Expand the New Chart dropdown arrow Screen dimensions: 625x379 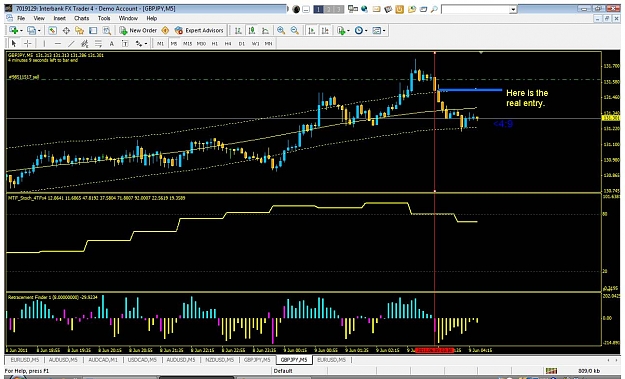click(x=21, y=31)
